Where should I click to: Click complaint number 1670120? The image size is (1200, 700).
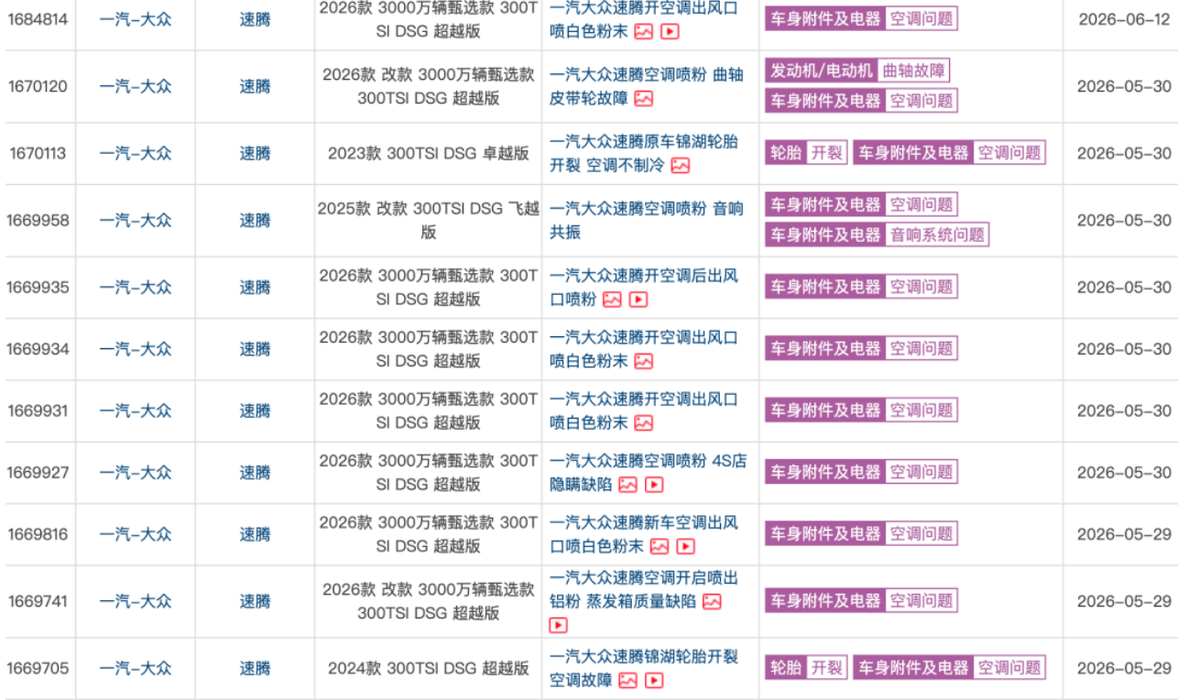38,86
